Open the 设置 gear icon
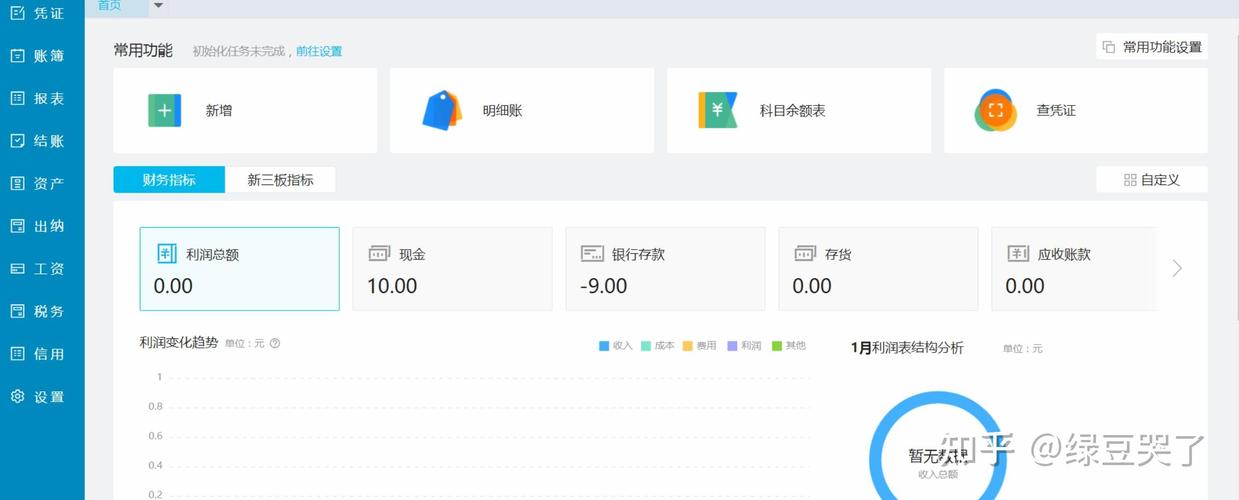Image resolution: width=1239 pixels, height=500 pixels. coord(17,397)
